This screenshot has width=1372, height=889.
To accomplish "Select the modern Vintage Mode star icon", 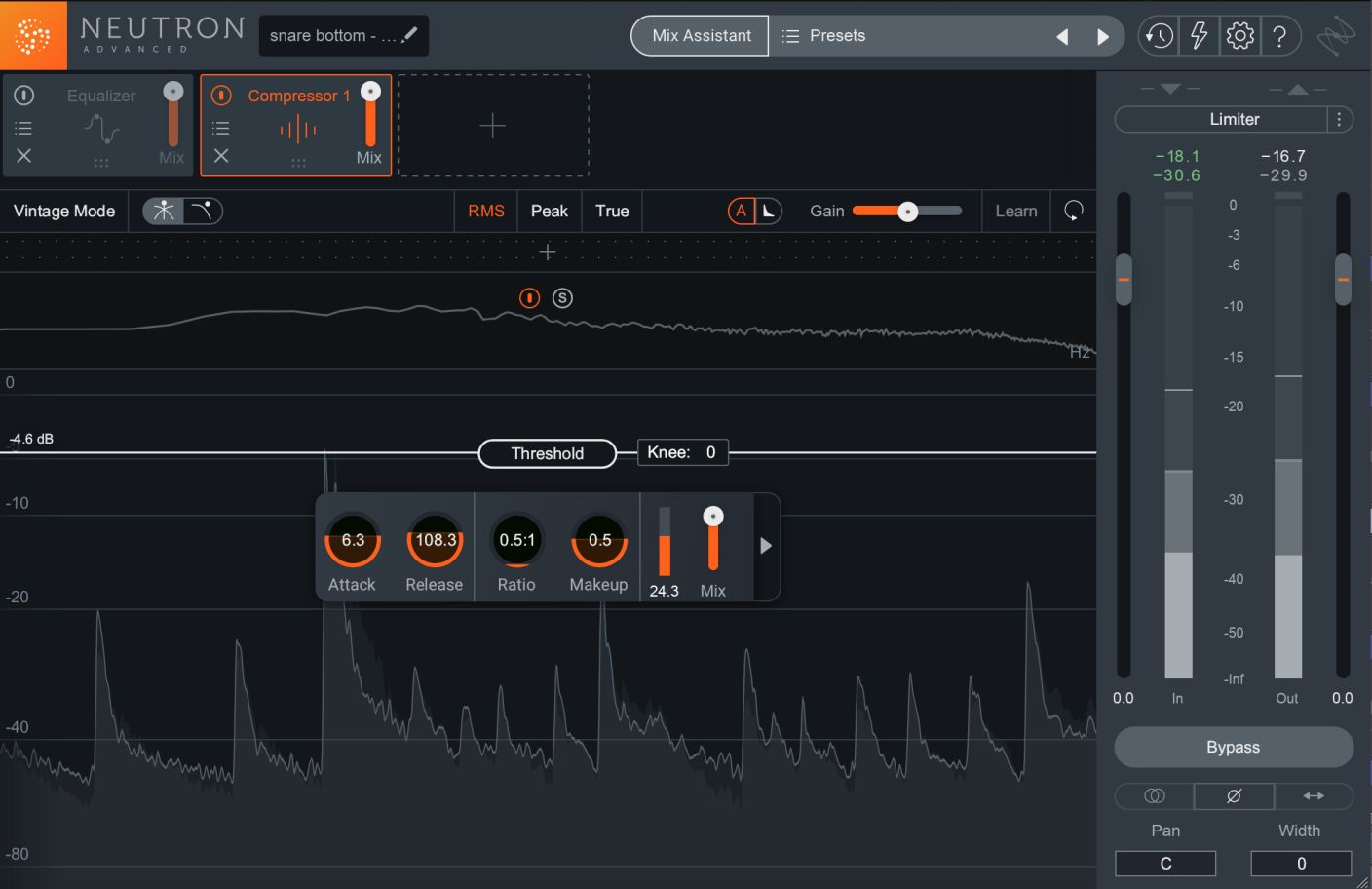I will [x=164, y=211].
